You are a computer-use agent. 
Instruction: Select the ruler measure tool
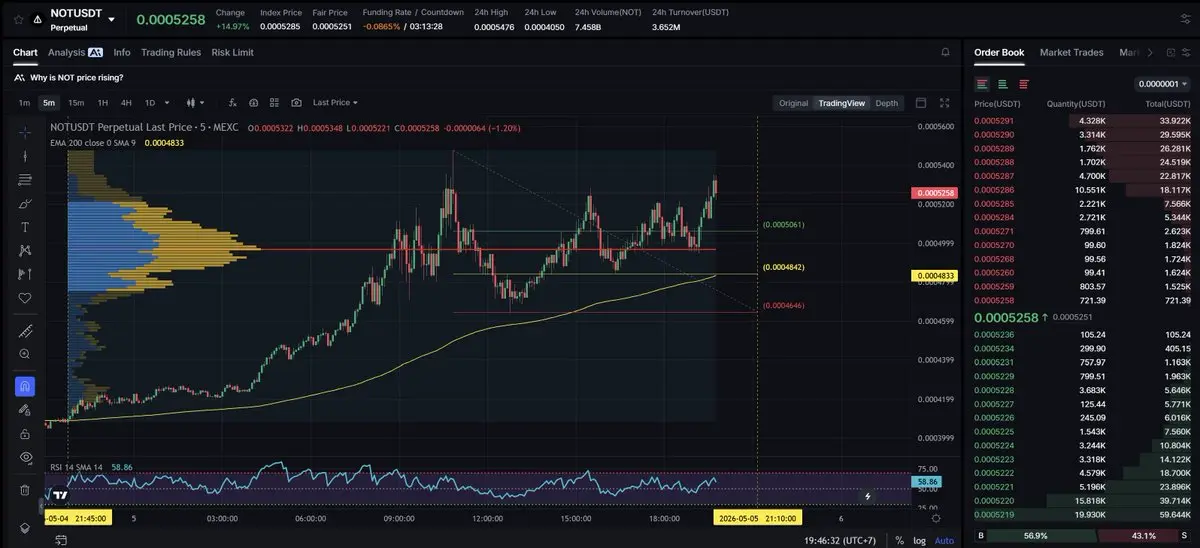coord(25,331)
